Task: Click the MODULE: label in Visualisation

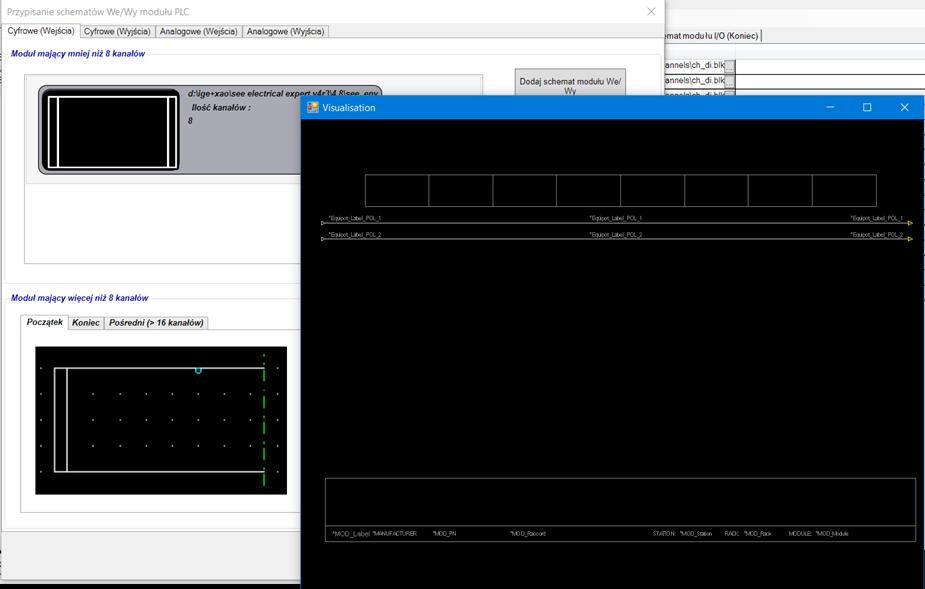Action: pyautogui.click(x=801, y=534)
